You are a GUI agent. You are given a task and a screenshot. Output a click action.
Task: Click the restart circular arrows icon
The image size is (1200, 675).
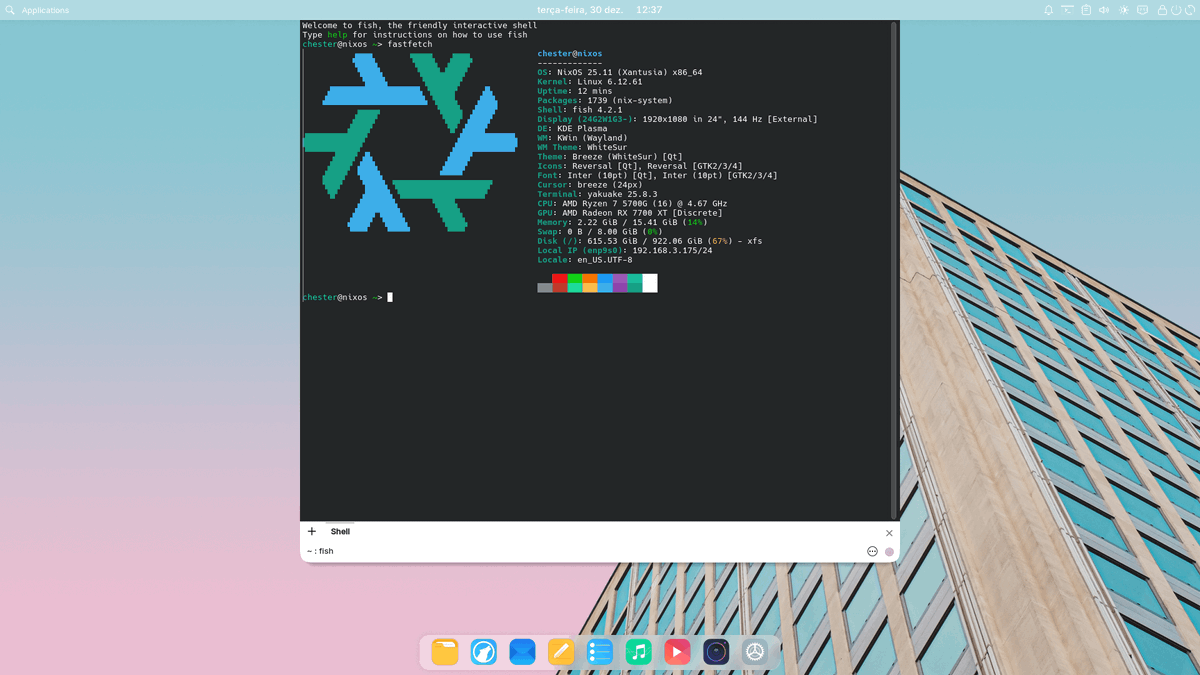[1190, 10]
